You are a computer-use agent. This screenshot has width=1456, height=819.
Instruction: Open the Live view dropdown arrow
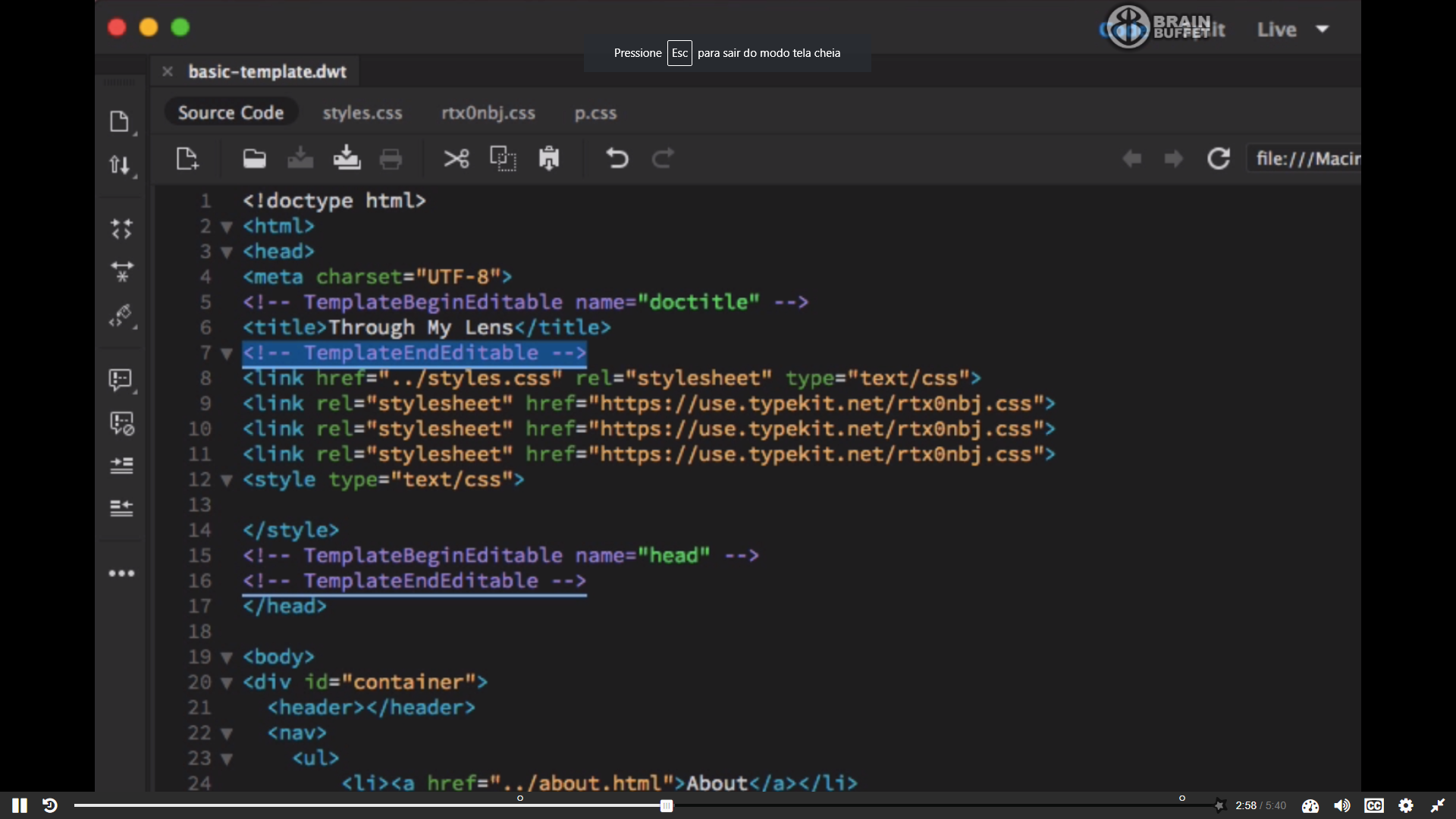click(x=1323, y=29)
